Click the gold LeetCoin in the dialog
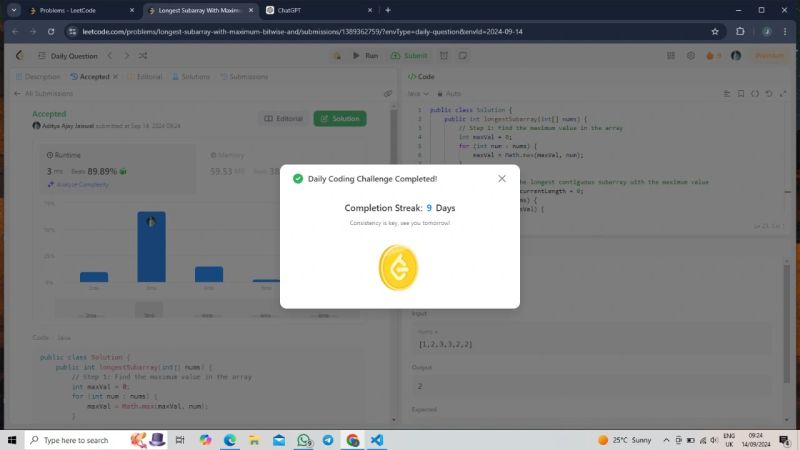 coord(398,268)
